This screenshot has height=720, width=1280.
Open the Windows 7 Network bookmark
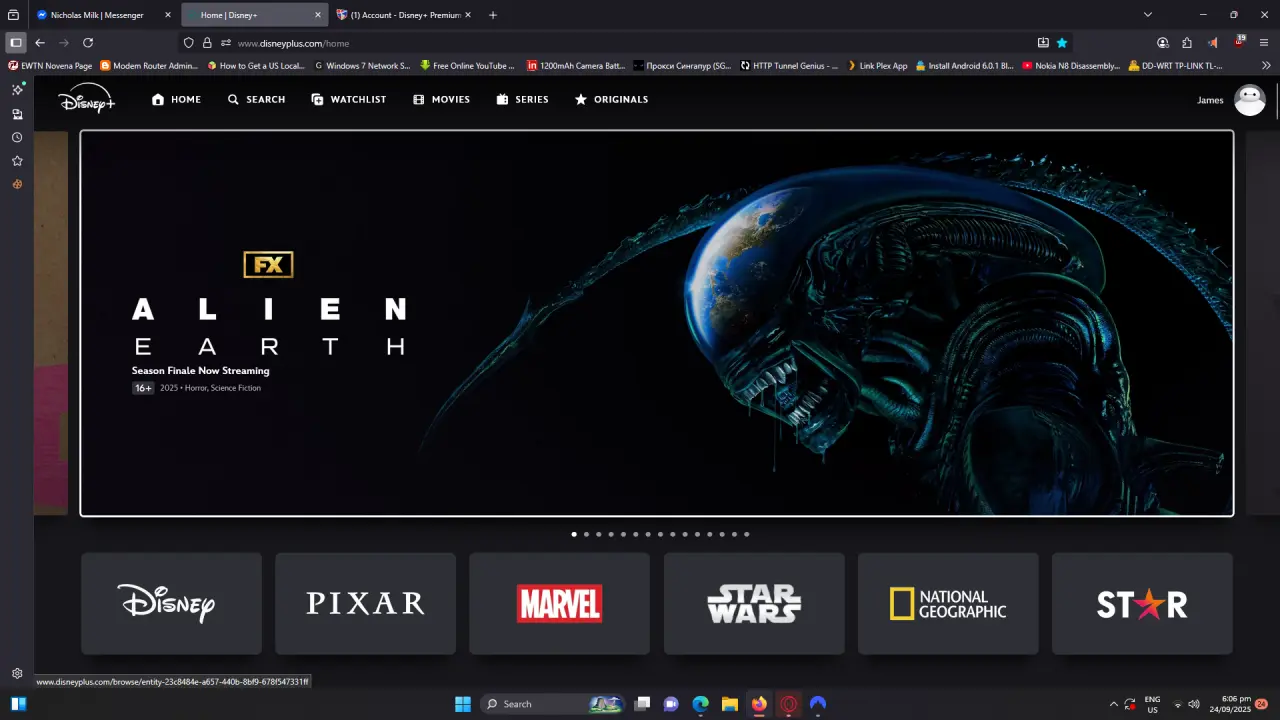pos(362,66)
